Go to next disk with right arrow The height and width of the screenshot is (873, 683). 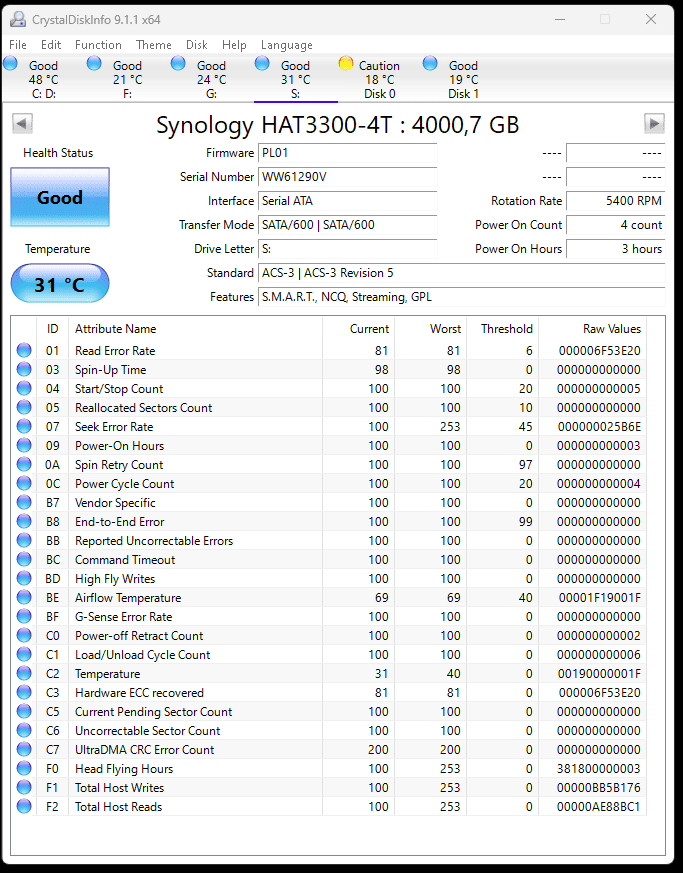point(655,123)
